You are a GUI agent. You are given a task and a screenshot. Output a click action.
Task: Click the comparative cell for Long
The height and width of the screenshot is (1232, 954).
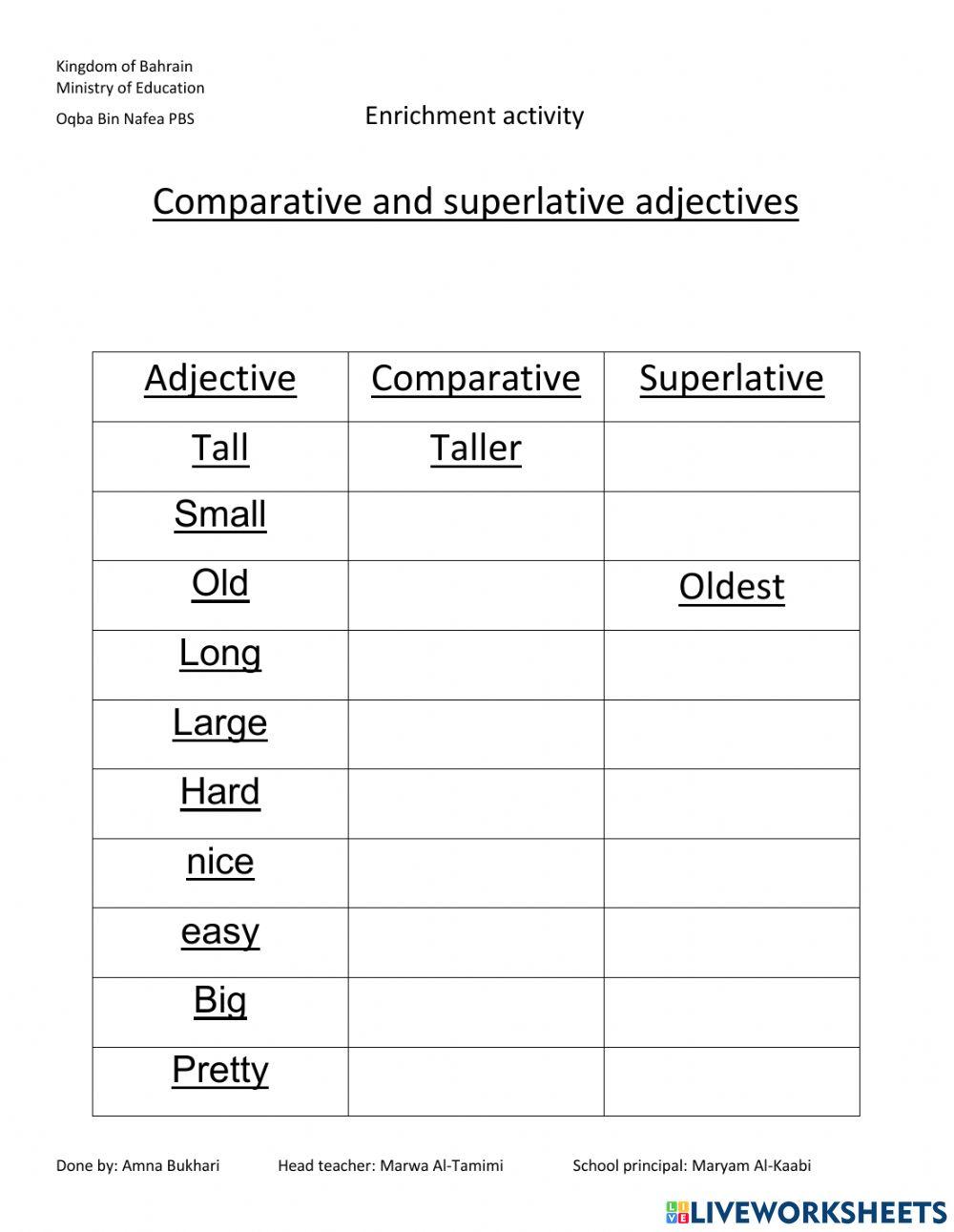pos(475,665)
